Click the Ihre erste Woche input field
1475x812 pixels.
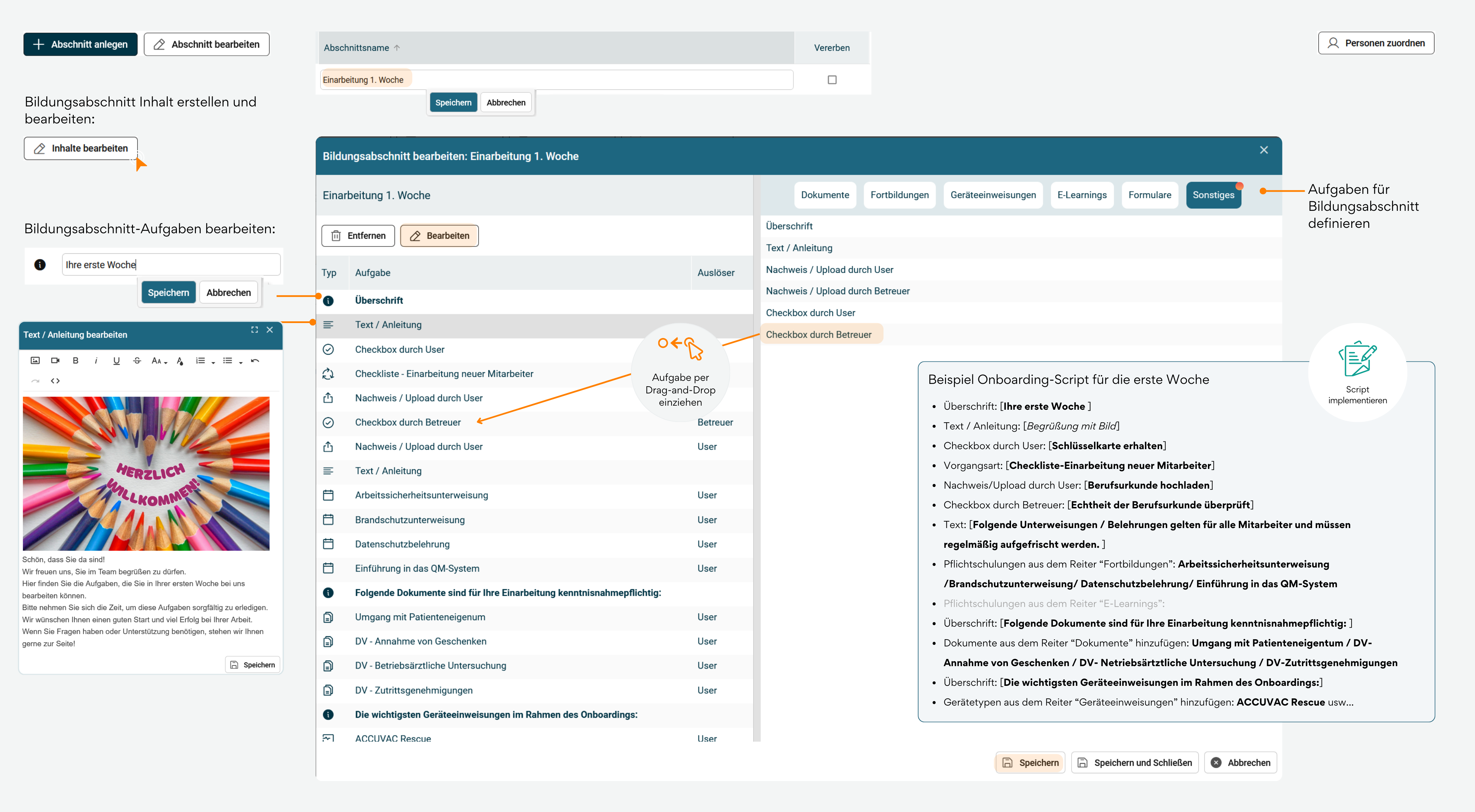[x=171, y=264]
